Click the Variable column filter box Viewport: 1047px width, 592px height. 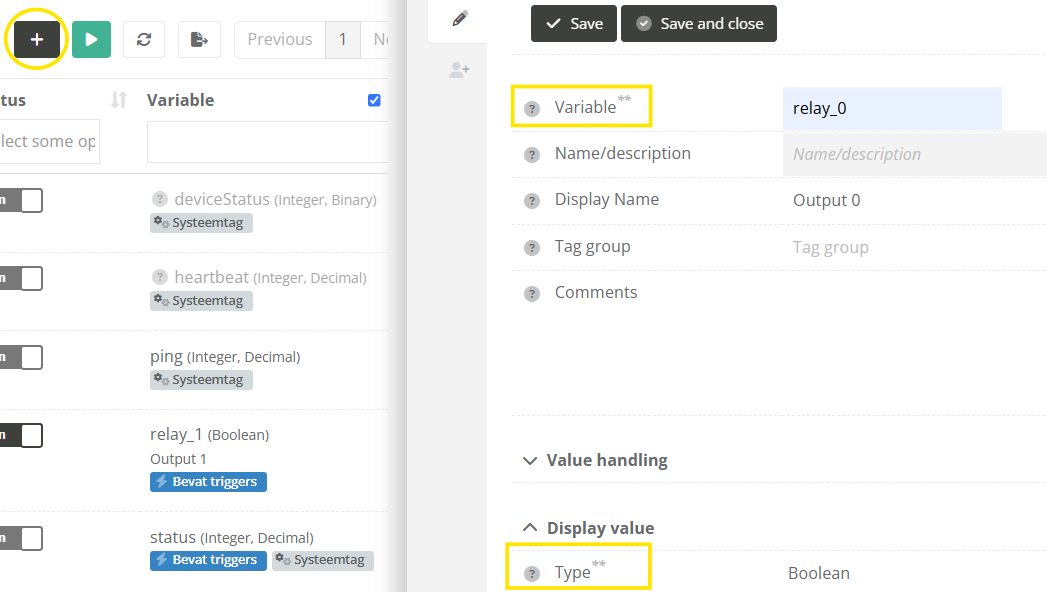click(267, 142)
